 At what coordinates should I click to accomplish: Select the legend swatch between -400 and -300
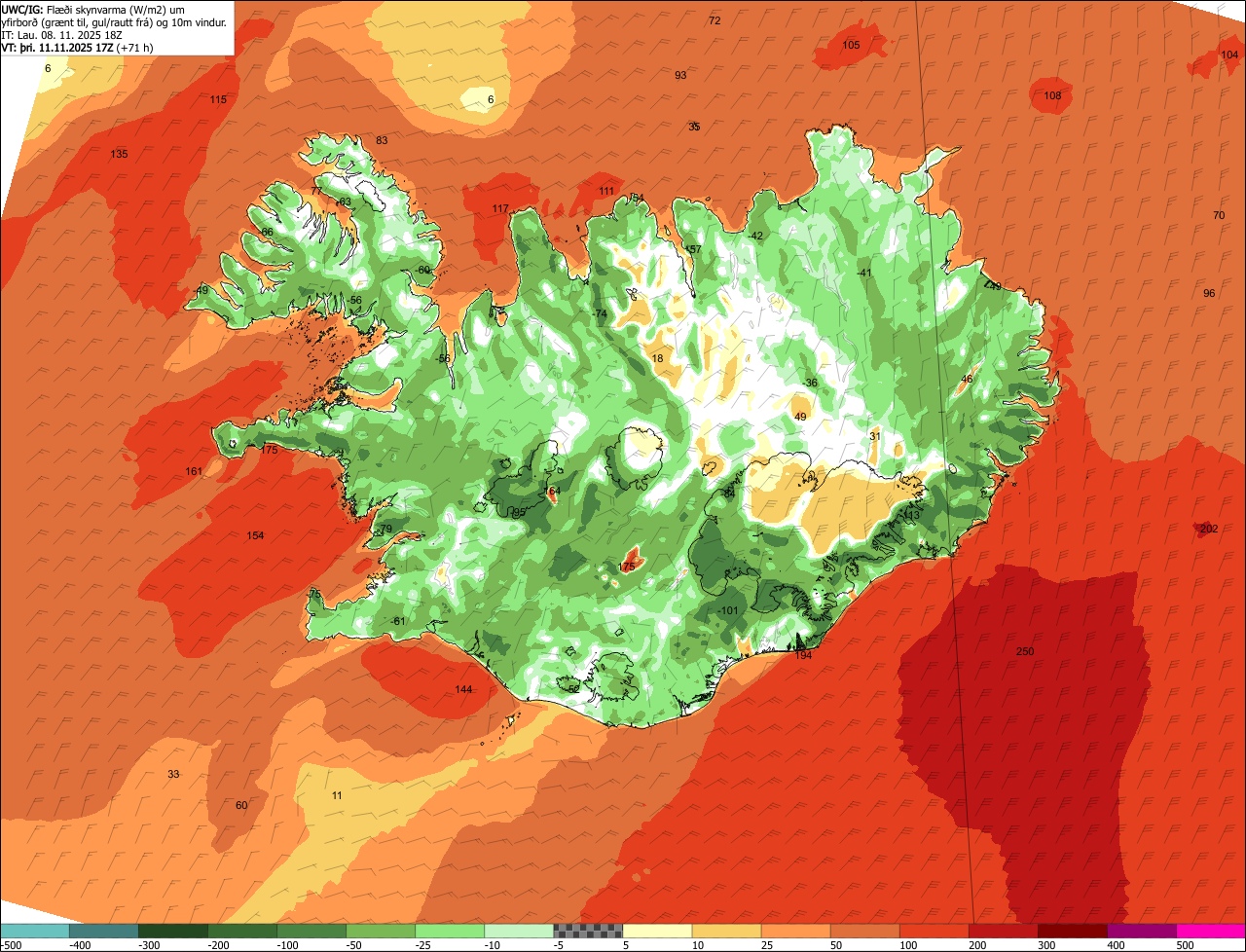pos(103,931)
